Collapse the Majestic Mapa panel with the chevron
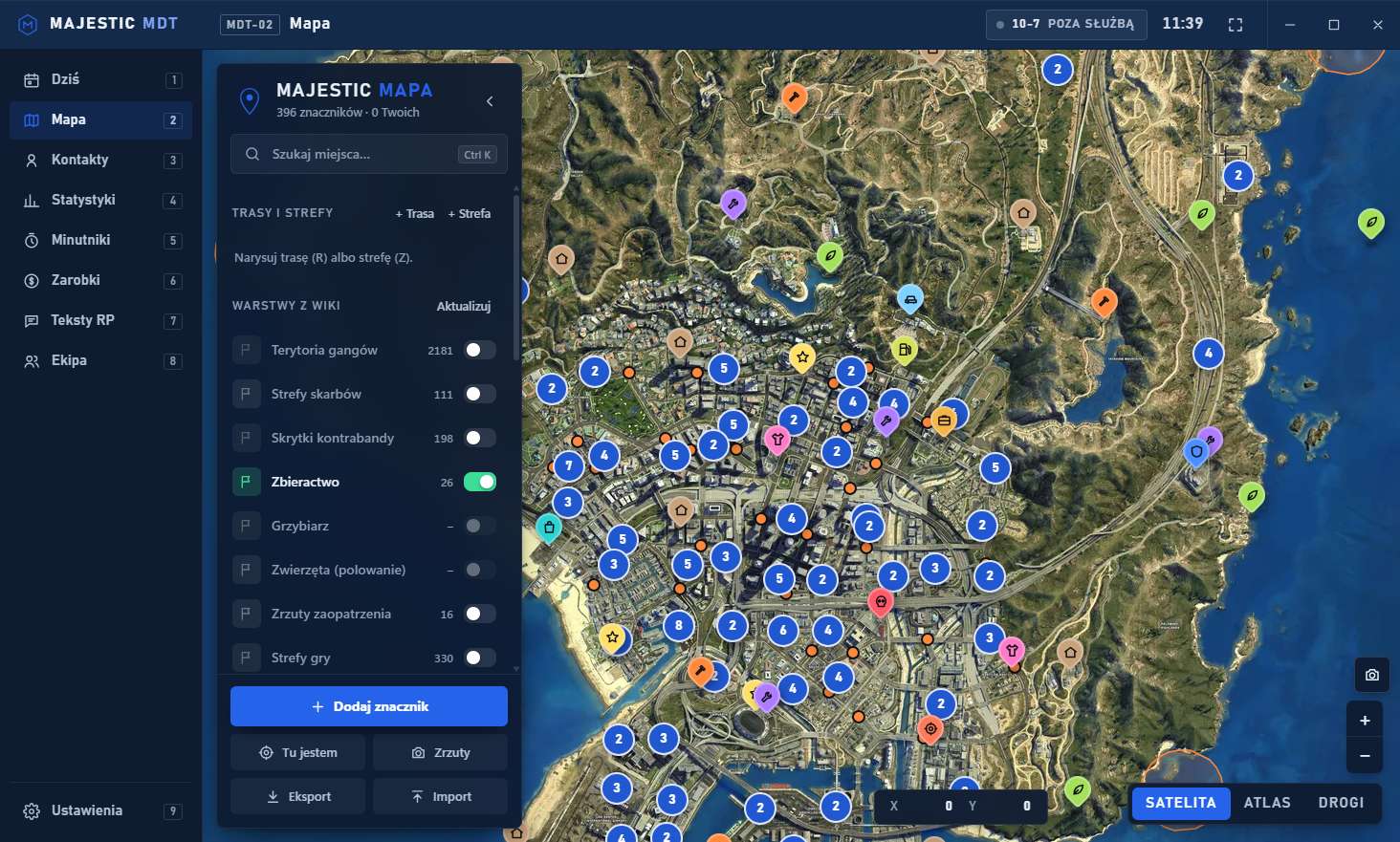 [490, 101]
